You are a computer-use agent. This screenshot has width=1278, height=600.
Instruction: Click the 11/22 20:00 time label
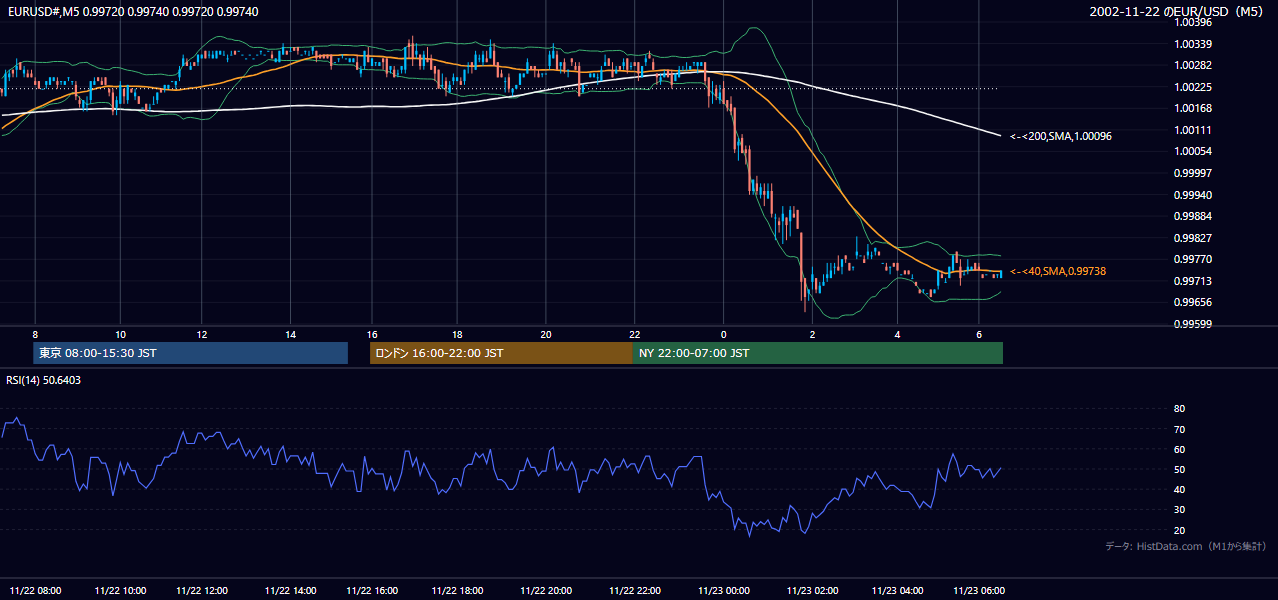(x=547, y=590)
